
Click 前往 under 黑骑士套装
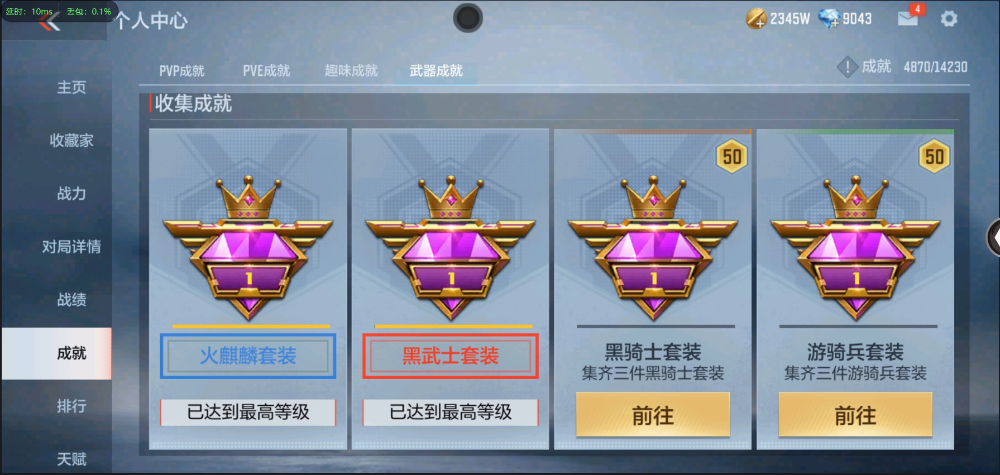[x=652, y=415]
